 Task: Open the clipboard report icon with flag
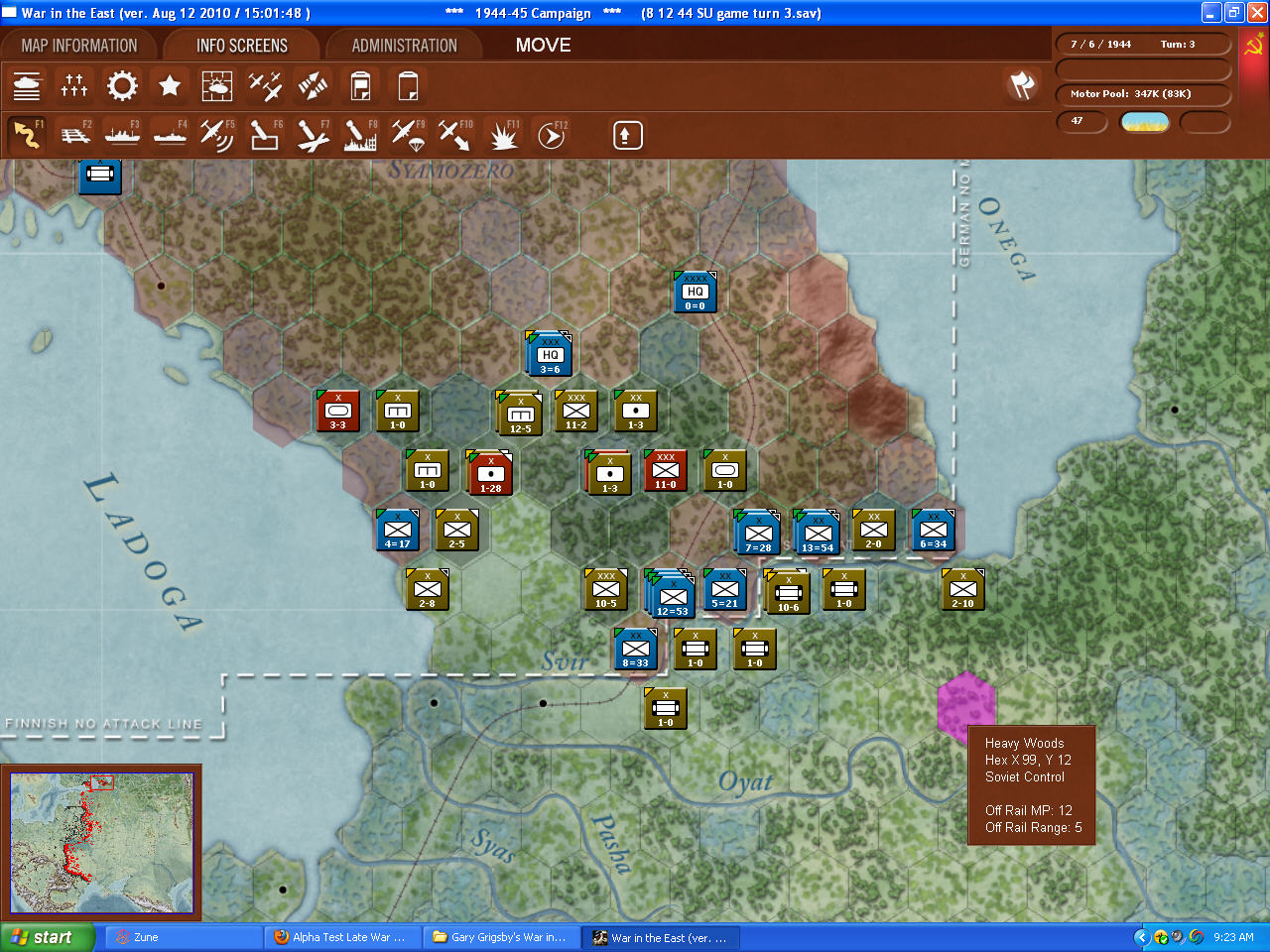point(360,86)
